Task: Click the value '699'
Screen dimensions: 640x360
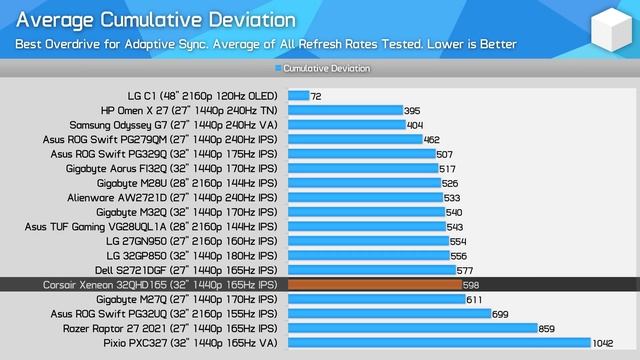Action: (500, 315)
